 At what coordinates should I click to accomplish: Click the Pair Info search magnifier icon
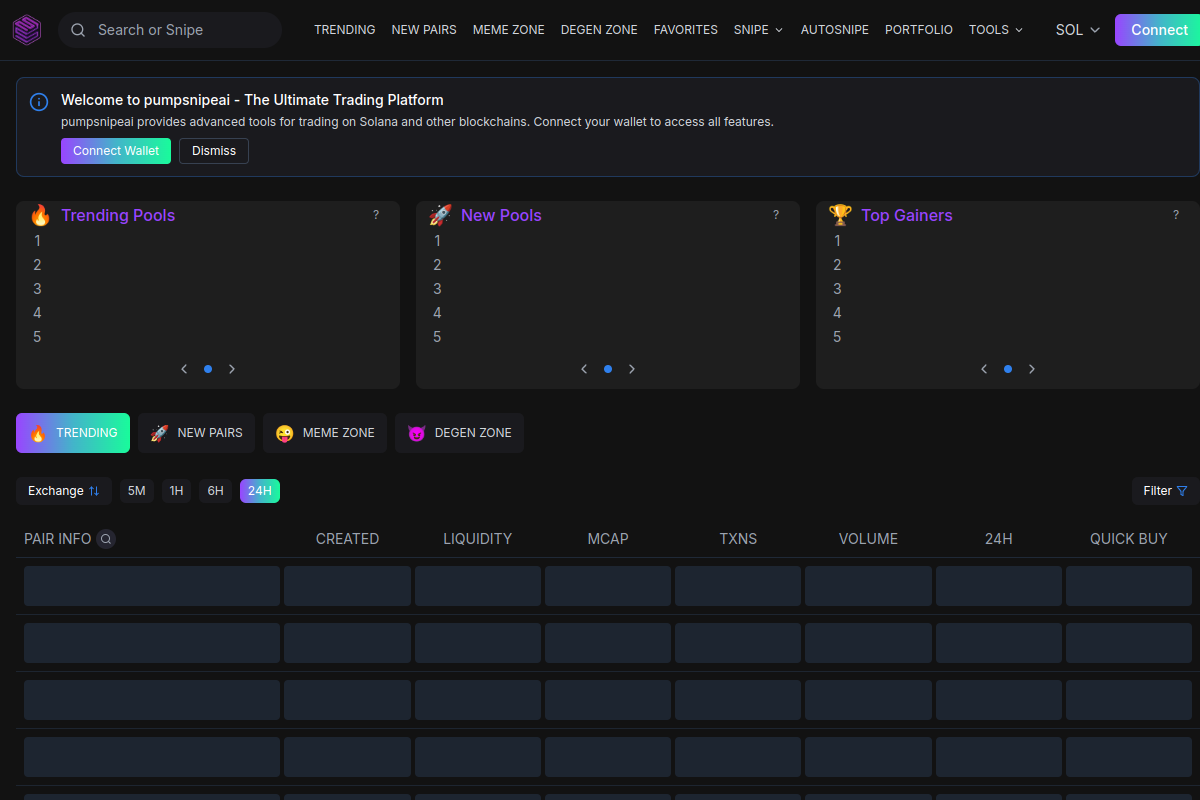point(106,539)
